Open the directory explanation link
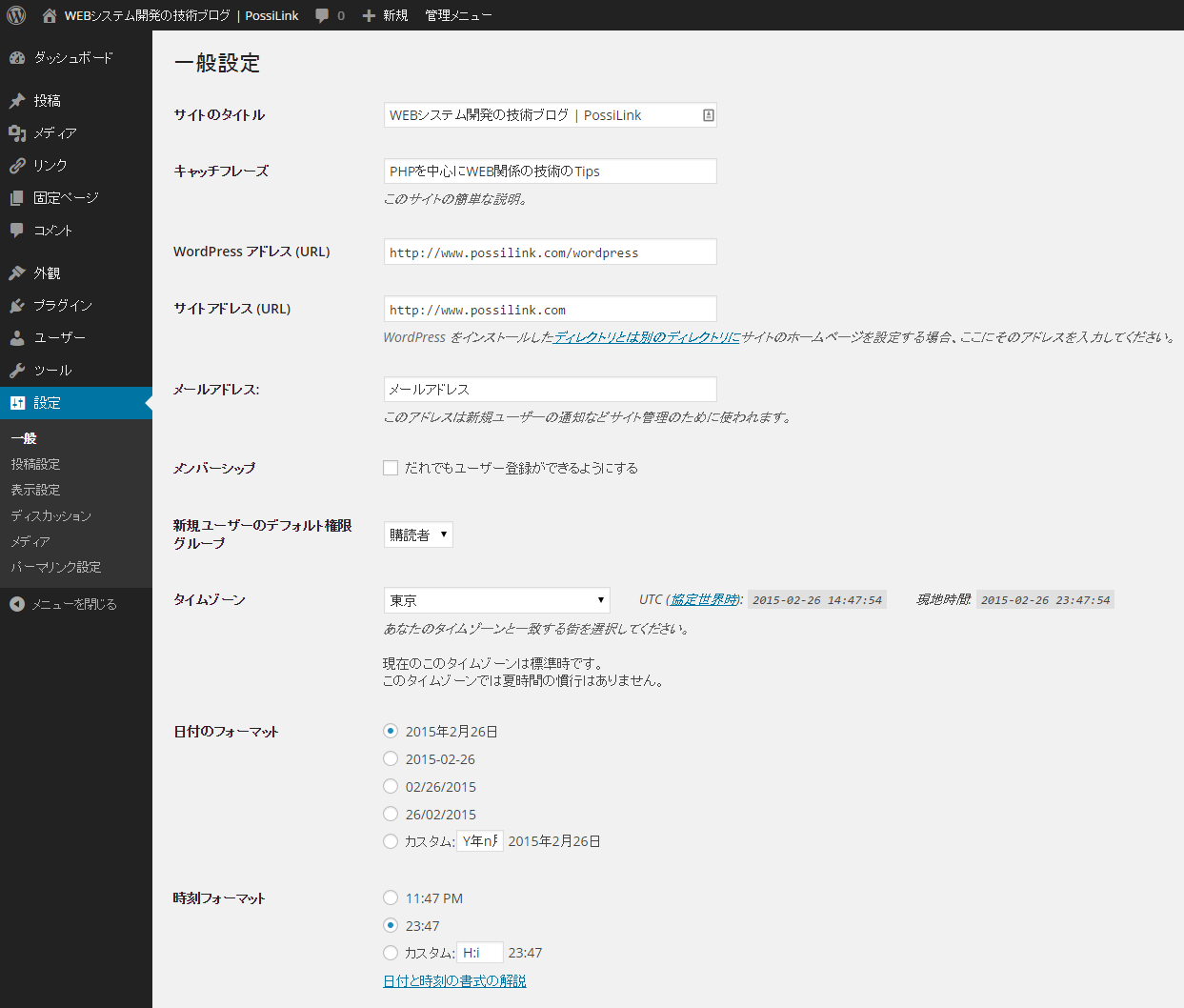The height and width of the screenshot is (1008, 1184). (647, 337)
